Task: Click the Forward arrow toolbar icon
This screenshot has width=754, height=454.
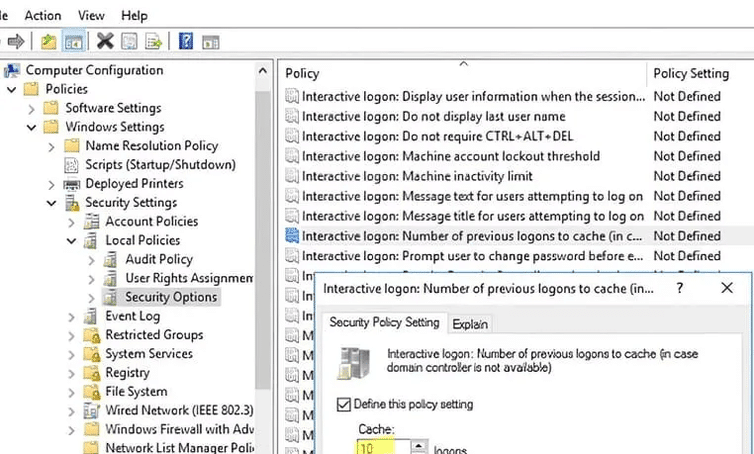Action: tap(16, 41)
